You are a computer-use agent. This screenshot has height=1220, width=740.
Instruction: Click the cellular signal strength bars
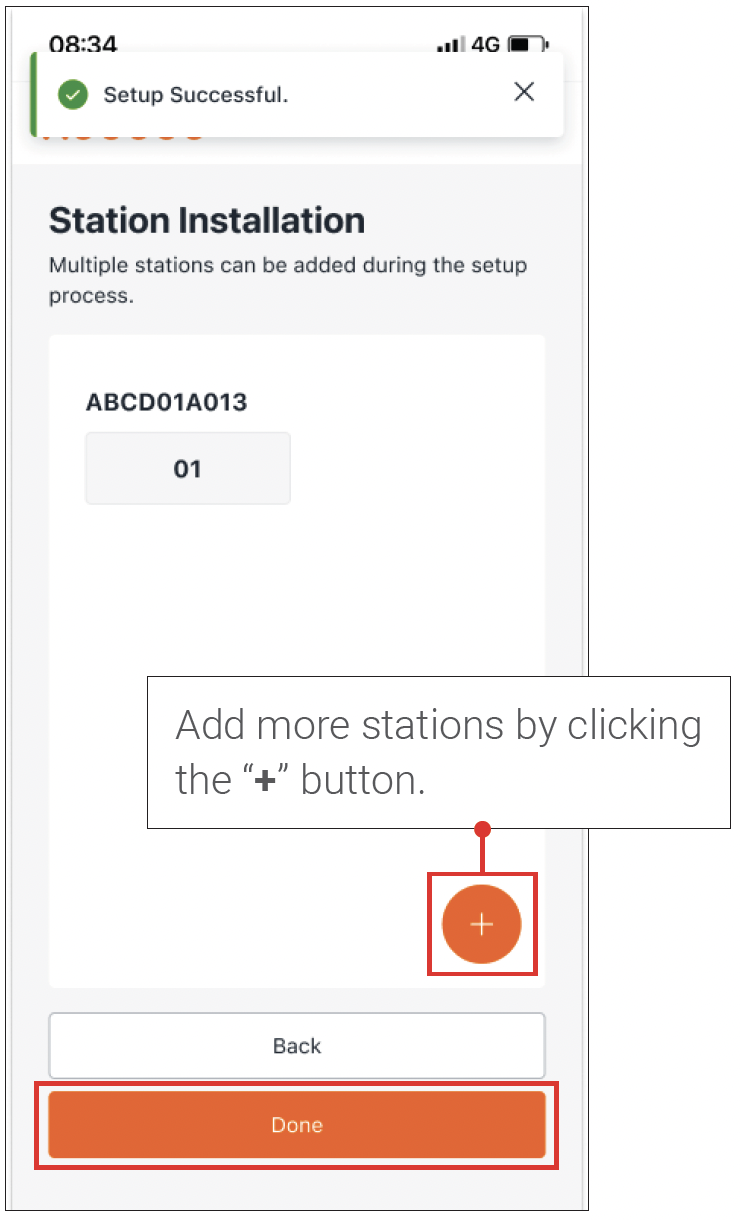(x=452, y=45)
